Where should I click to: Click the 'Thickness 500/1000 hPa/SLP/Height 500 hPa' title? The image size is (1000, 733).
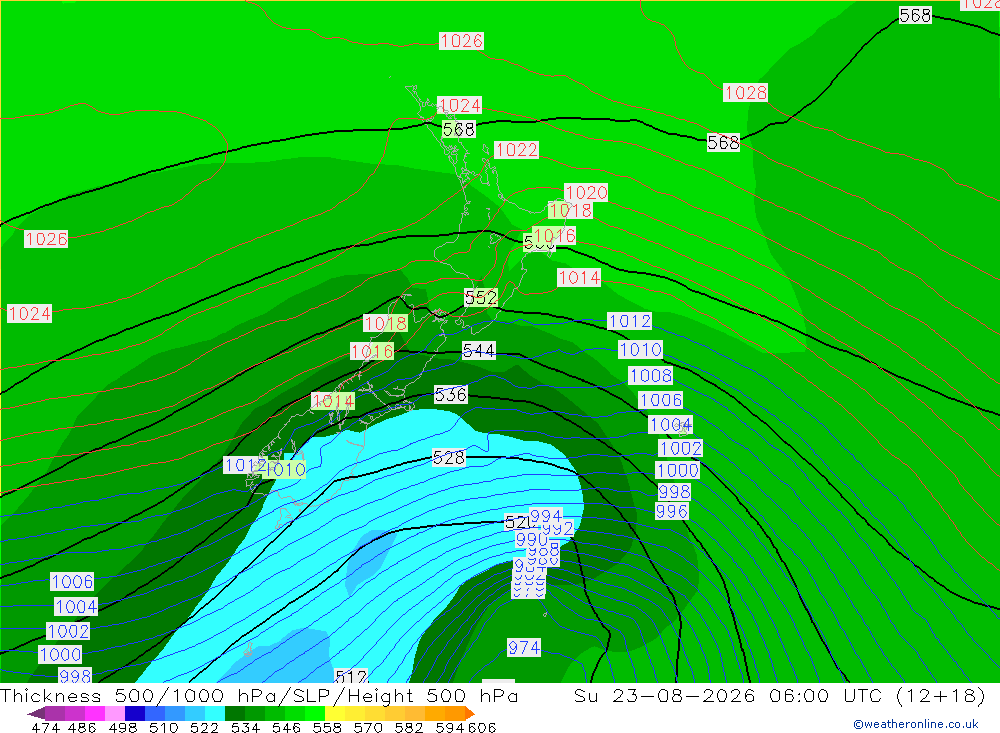tap(260, 696)
